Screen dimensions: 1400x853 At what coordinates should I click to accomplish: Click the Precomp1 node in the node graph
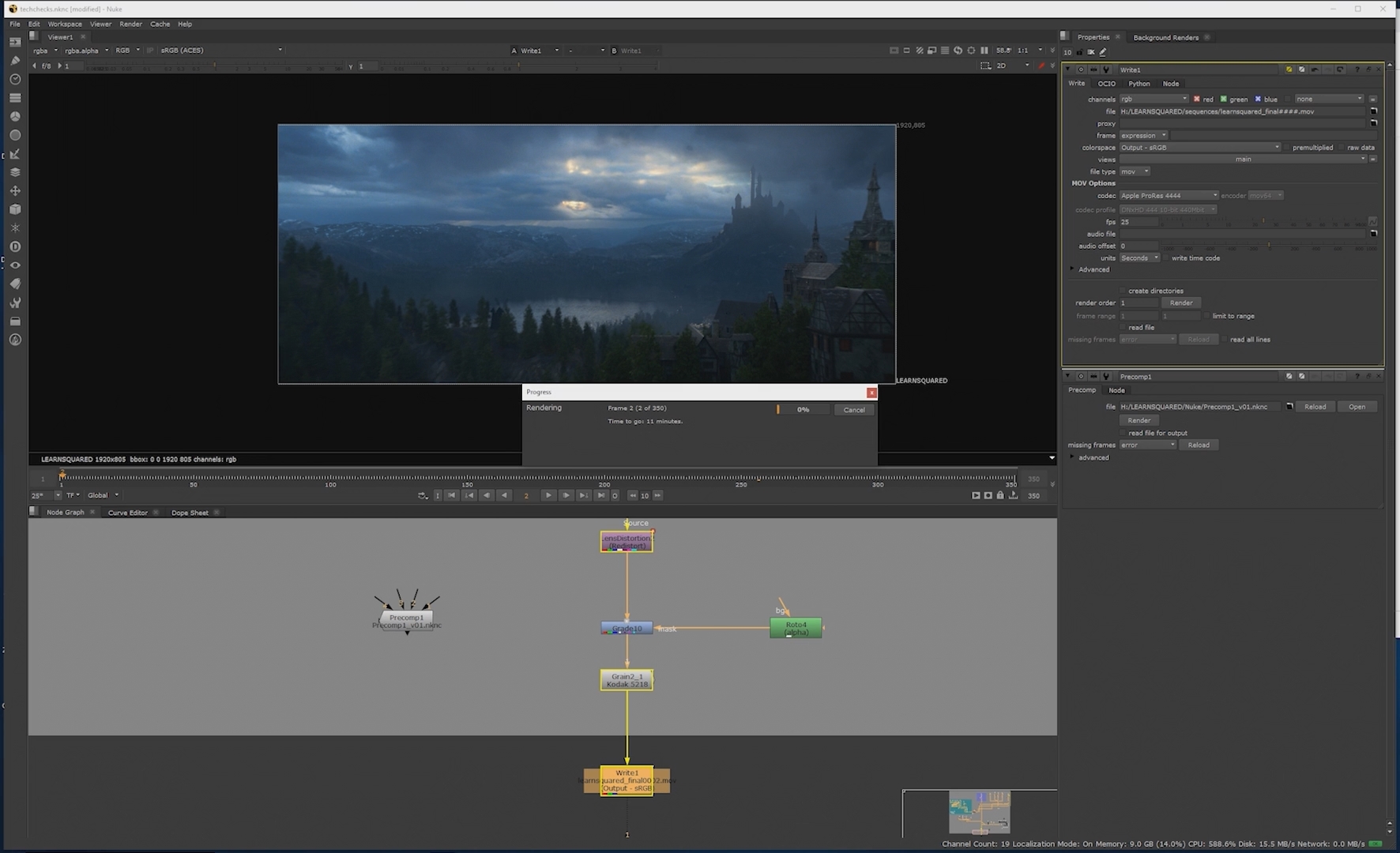[x=406, y=618]
